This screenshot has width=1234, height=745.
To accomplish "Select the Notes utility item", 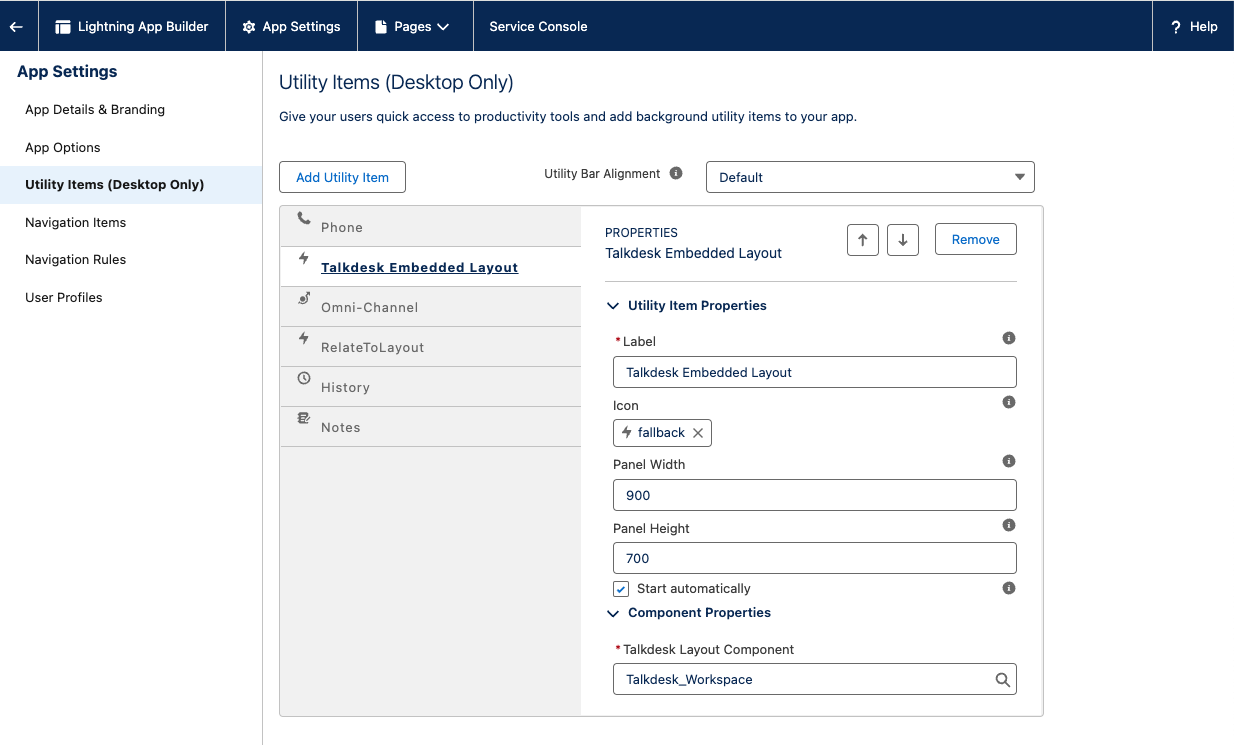I will coord(431,427).
